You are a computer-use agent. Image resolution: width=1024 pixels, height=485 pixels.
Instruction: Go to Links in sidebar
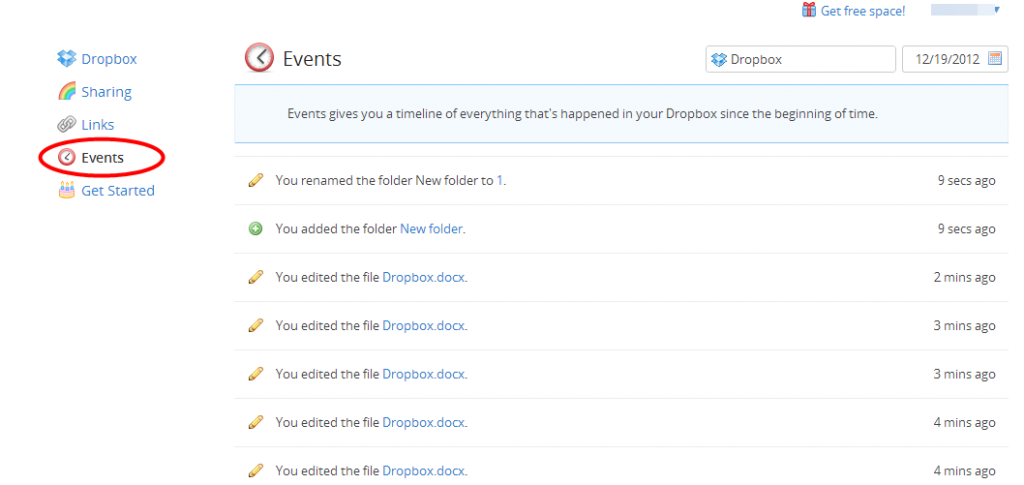(x=97, y=125)
